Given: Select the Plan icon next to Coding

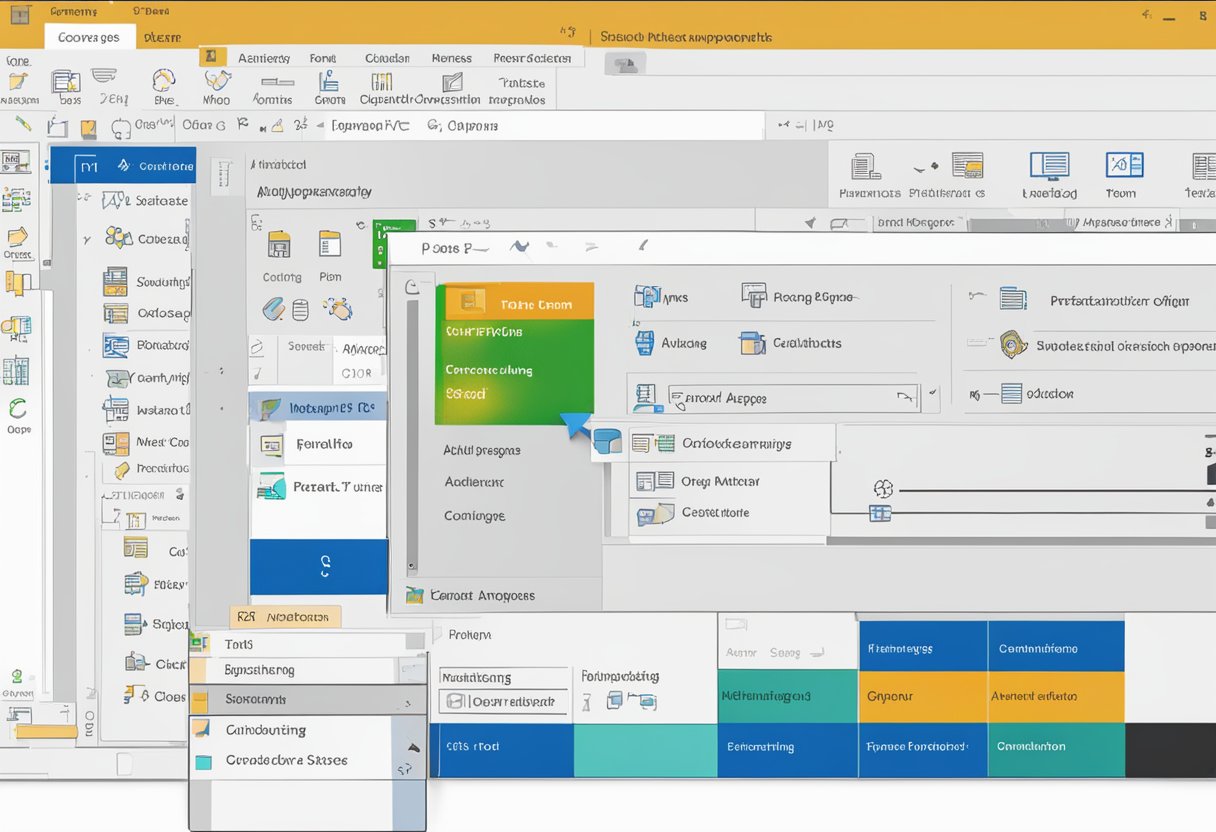Looking at the screenshot, I should click(330, 248).
